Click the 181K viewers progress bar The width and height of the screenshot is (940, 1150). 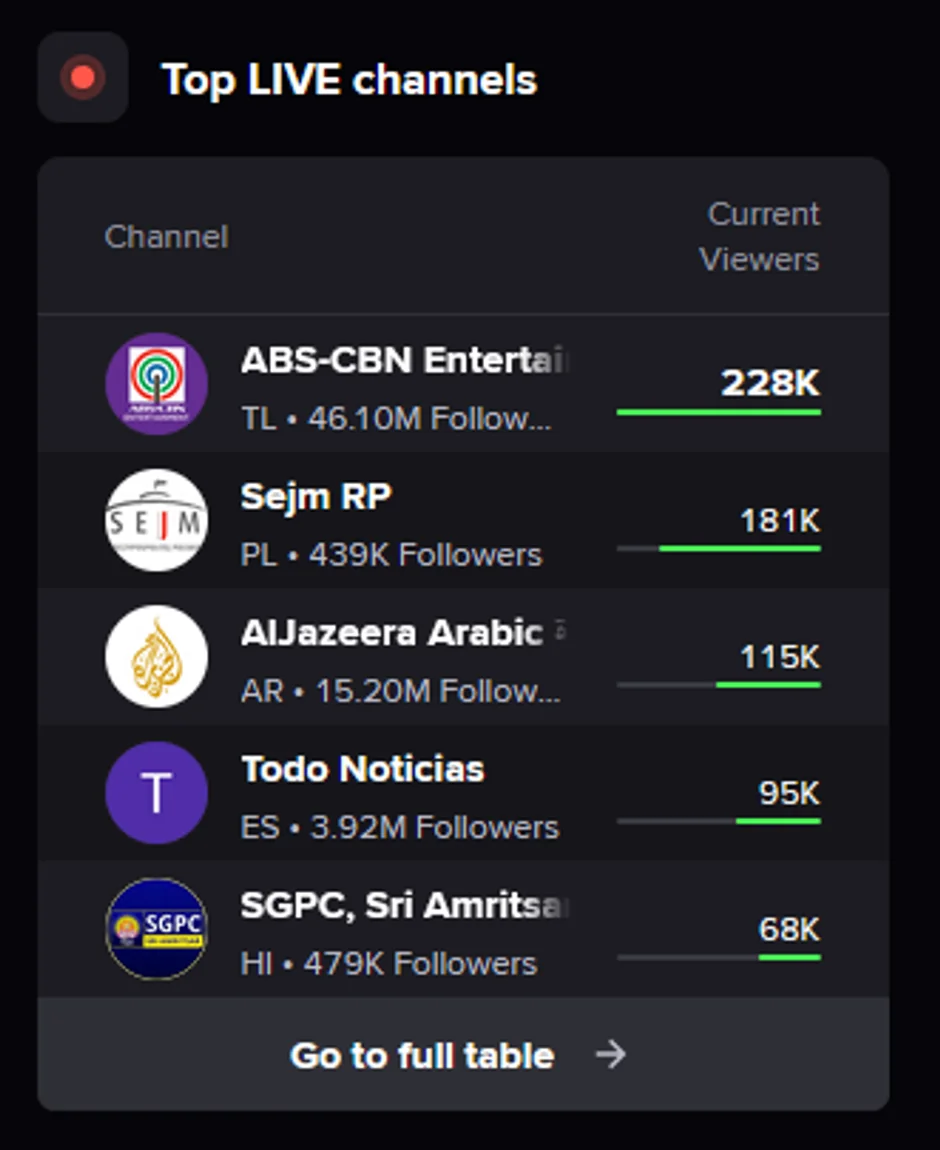(719, 548)
